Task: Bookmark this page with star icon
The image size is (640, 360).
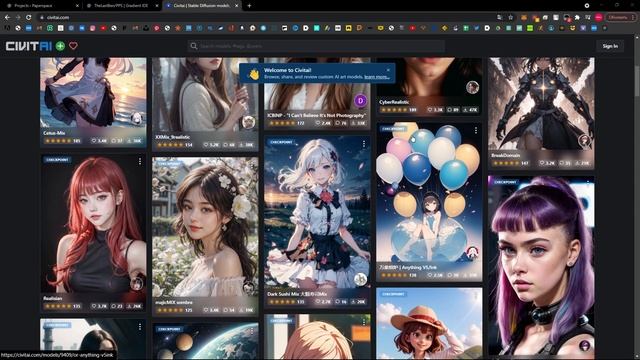Action: point(510,18)
